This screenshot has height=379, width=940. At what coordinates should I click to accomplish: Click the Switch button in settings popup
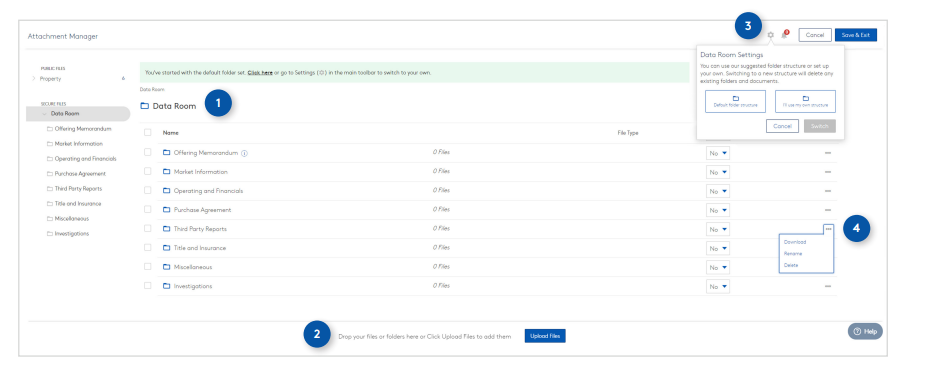tap(820, 126)
